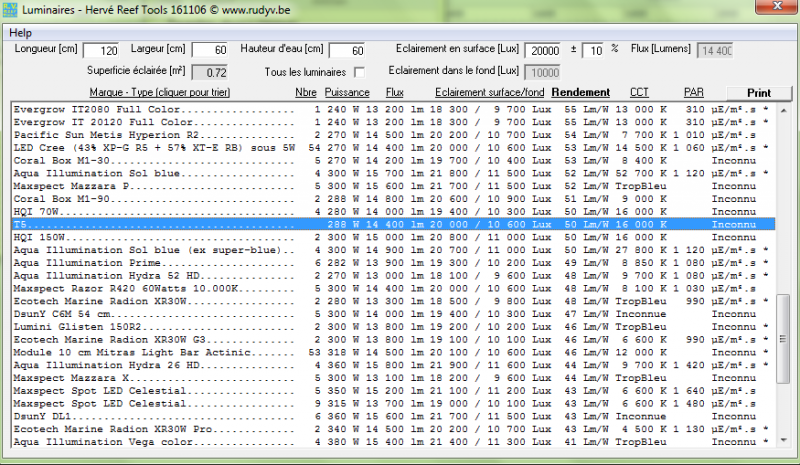Toggle the Tous les luminaires checkbox
Screen dimensions: 800x465
[x=359, y=72]
